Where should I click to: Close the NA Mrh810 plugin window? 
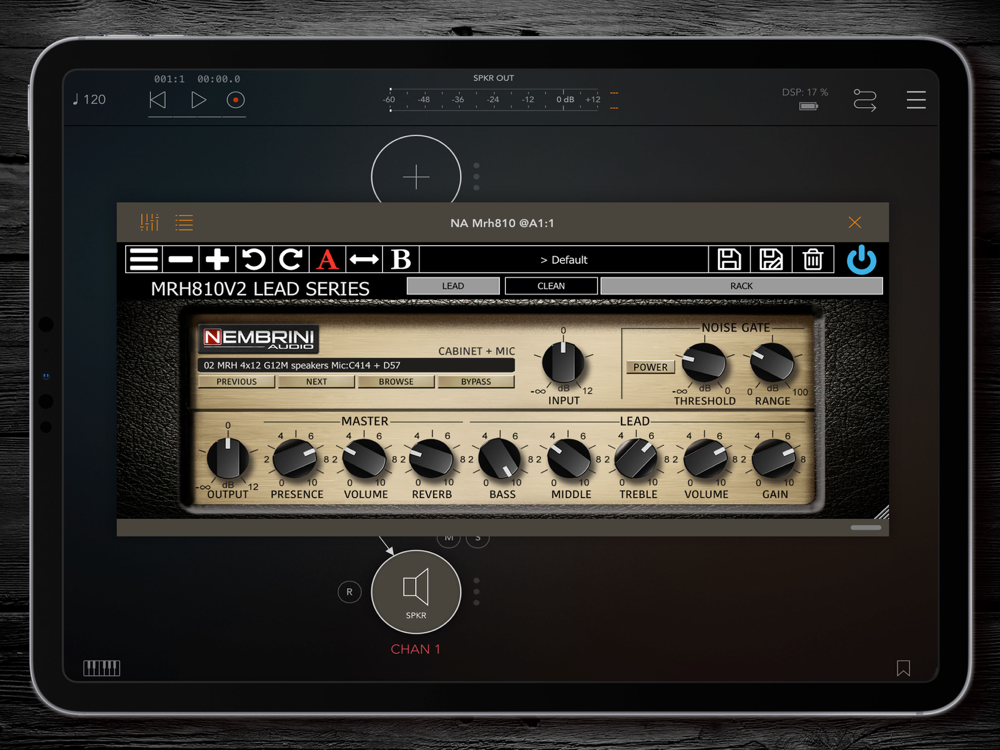(x=855, y=222)
